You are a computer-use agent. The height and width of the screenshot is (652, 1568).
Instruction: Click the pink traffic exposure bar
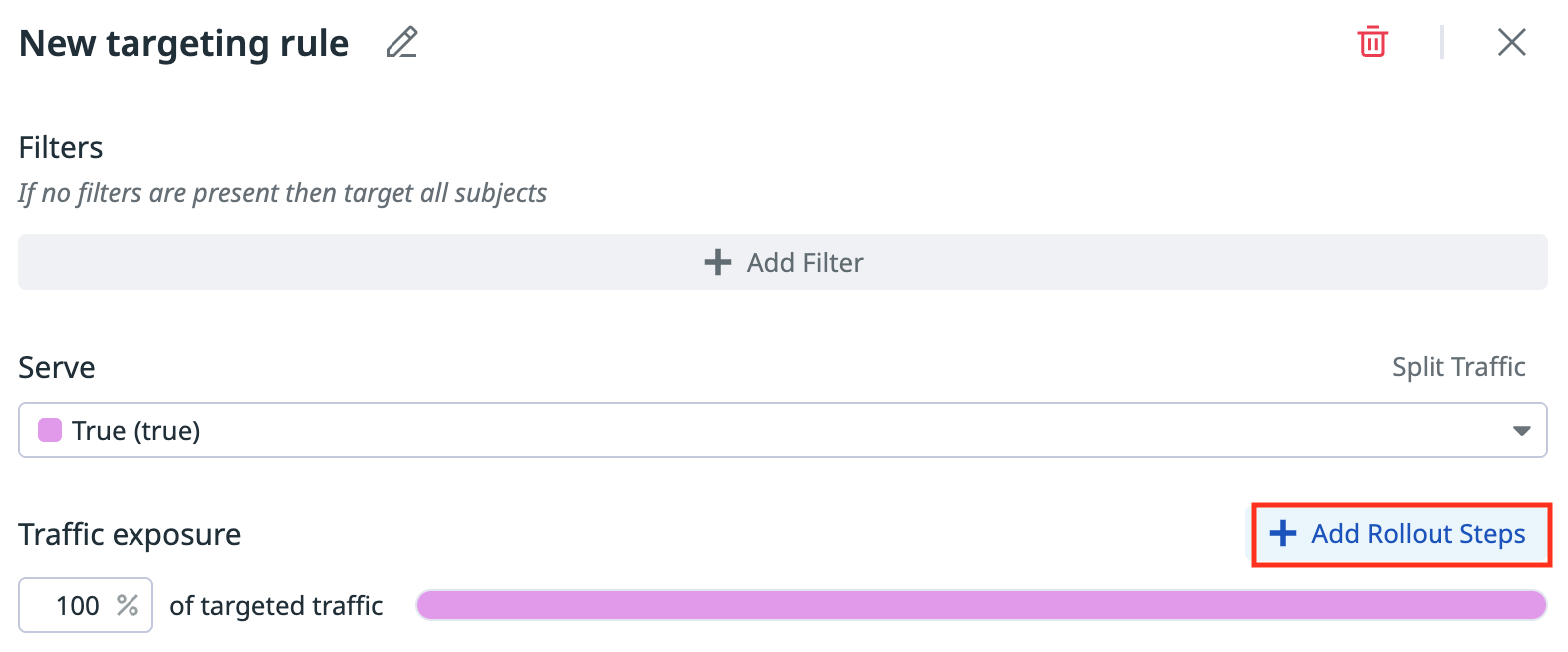click(x=980, y=605)
